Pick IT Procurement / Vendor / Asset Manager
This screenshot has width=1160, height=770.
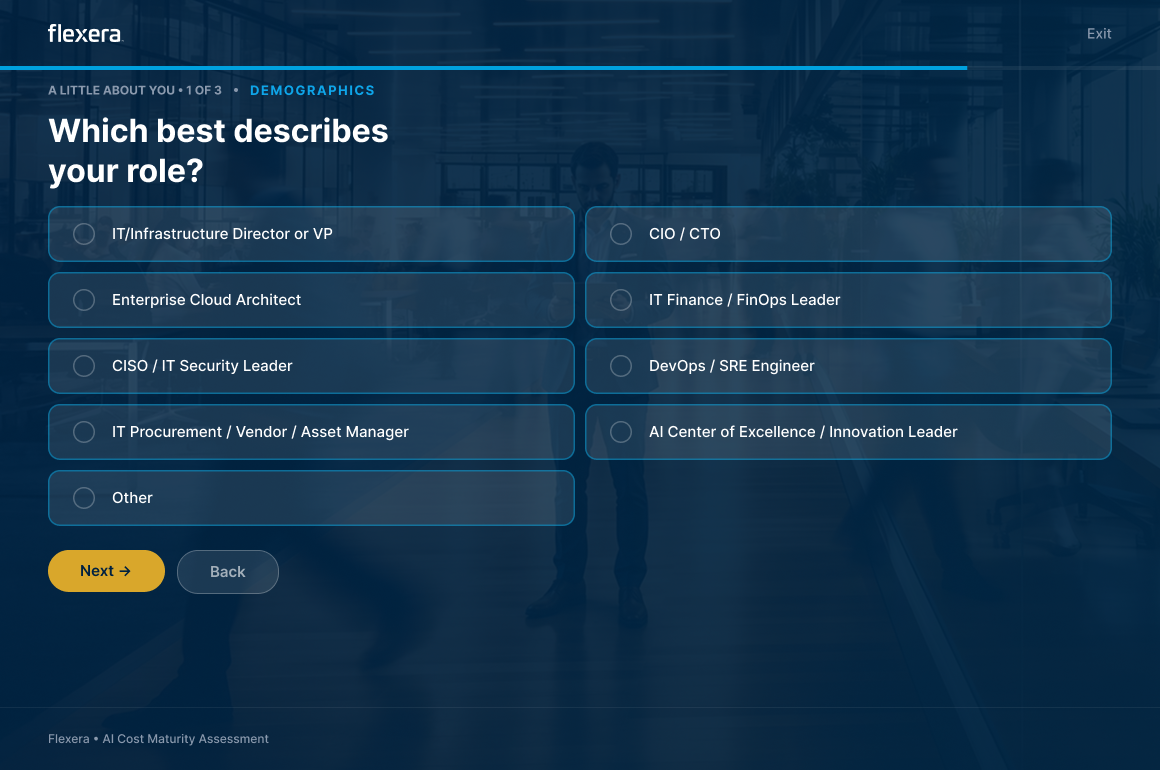point(311,432)
